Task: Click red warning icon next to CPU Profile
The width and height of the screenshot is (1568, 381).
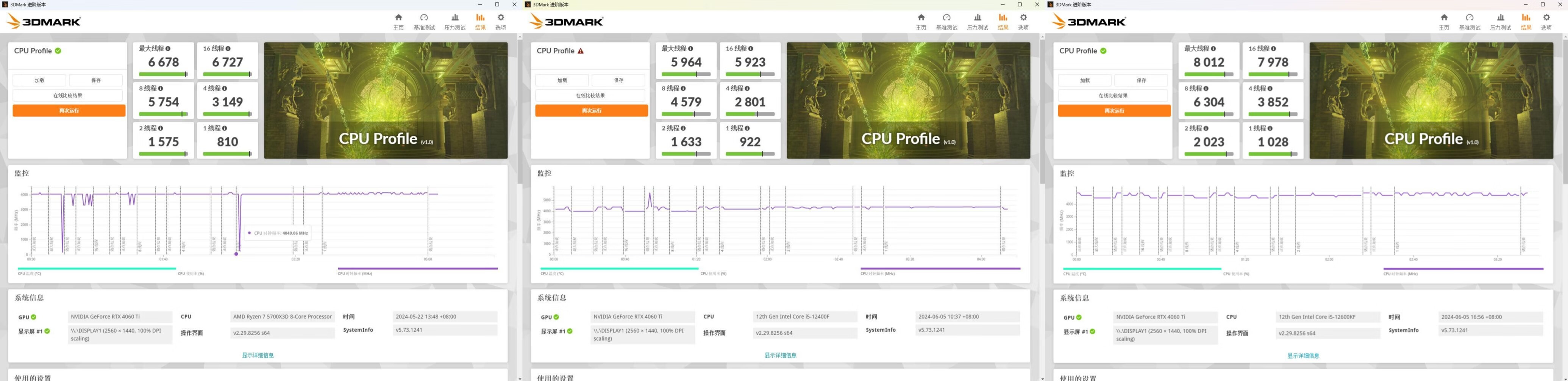Action: (581, 50)
